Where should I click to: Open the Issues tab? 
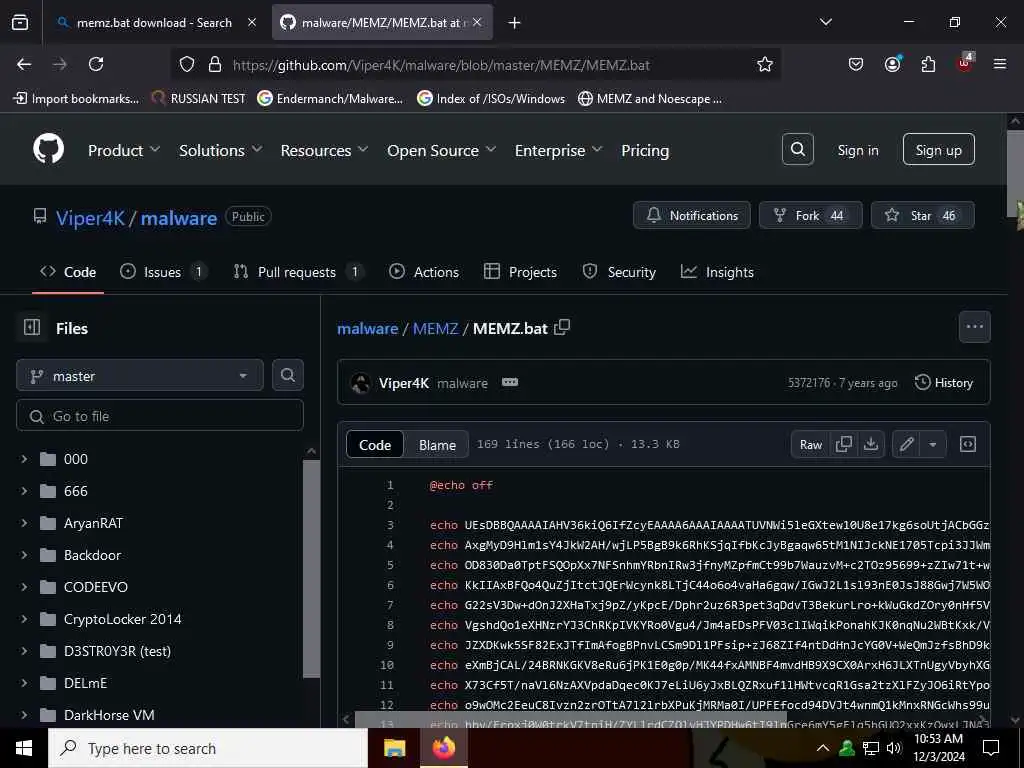[x=164, y=272]
